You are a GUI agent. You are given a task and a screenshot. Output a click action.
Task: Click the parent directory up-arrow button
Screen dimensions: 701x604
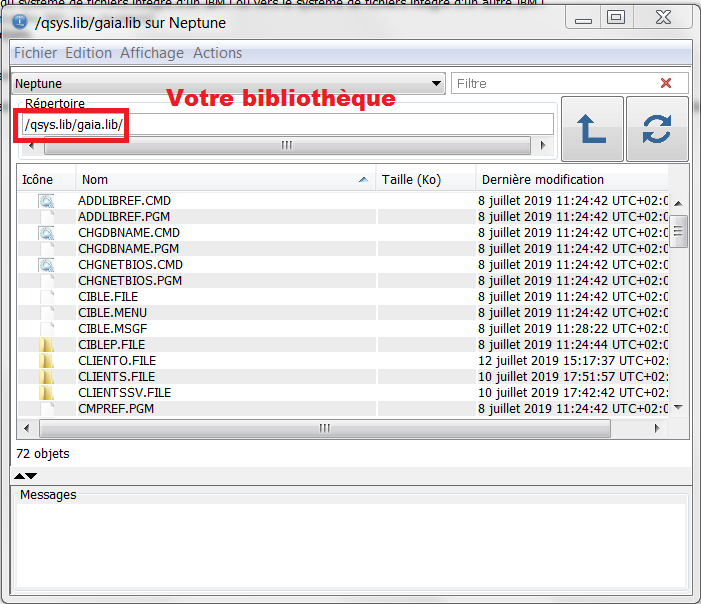point(592,129)
